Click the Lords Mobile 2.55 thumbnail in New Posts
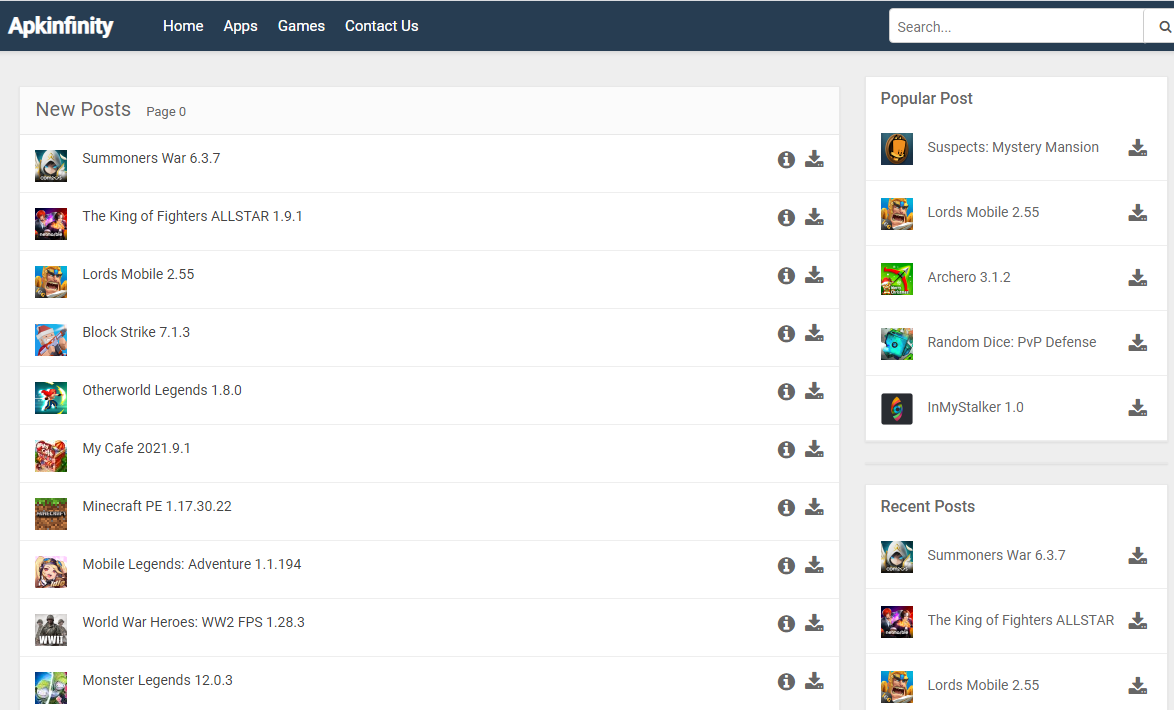 pos(51,282)
